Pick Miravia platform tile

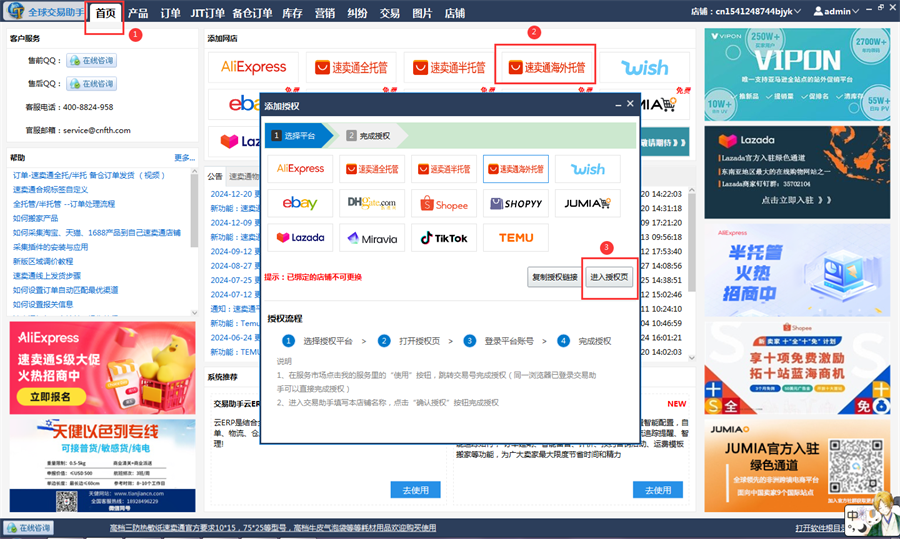372,238
